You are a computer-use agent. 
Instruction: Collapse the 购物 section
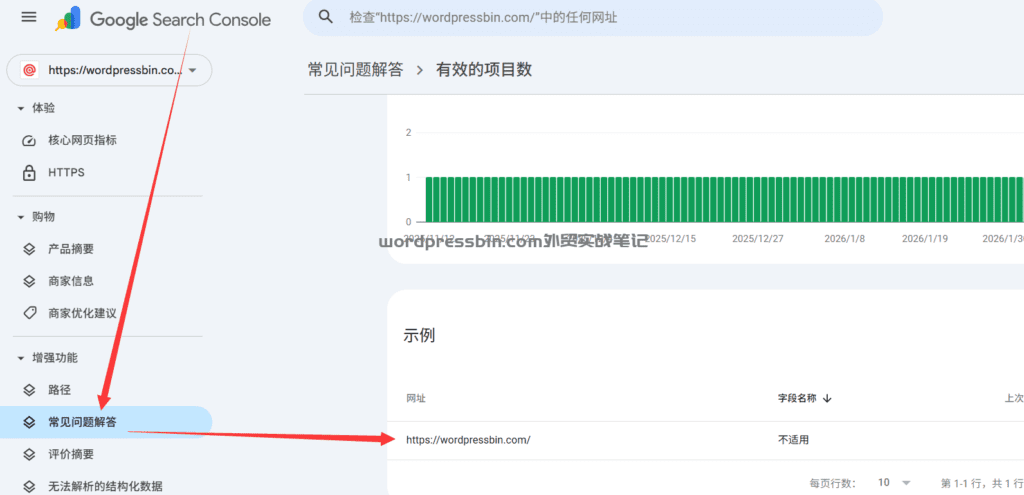20,217
